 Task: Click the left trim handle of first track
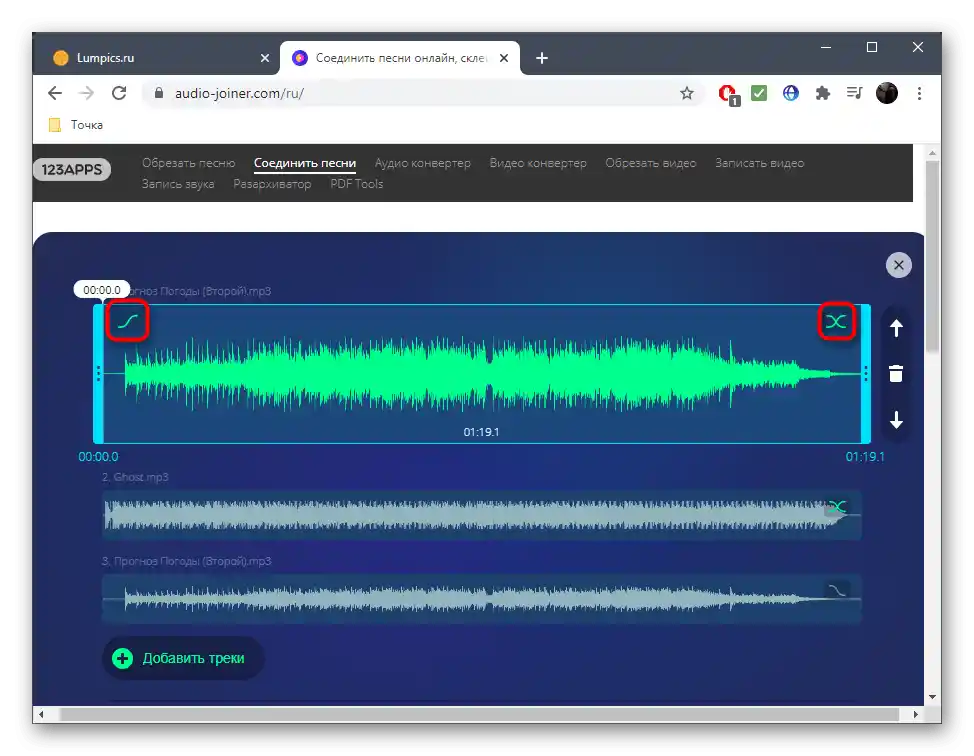coord(98,373)
